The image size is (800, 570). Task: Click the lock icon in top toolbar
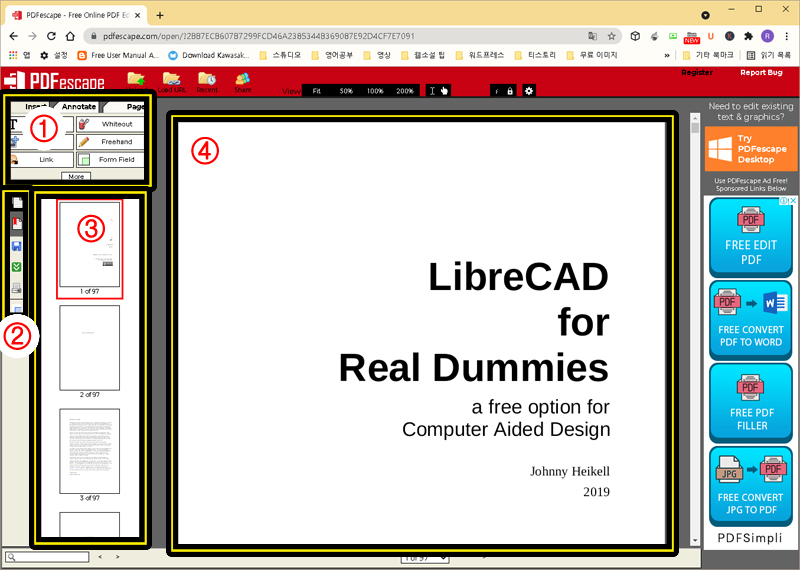pyautogui.click(x=510, y=91)
